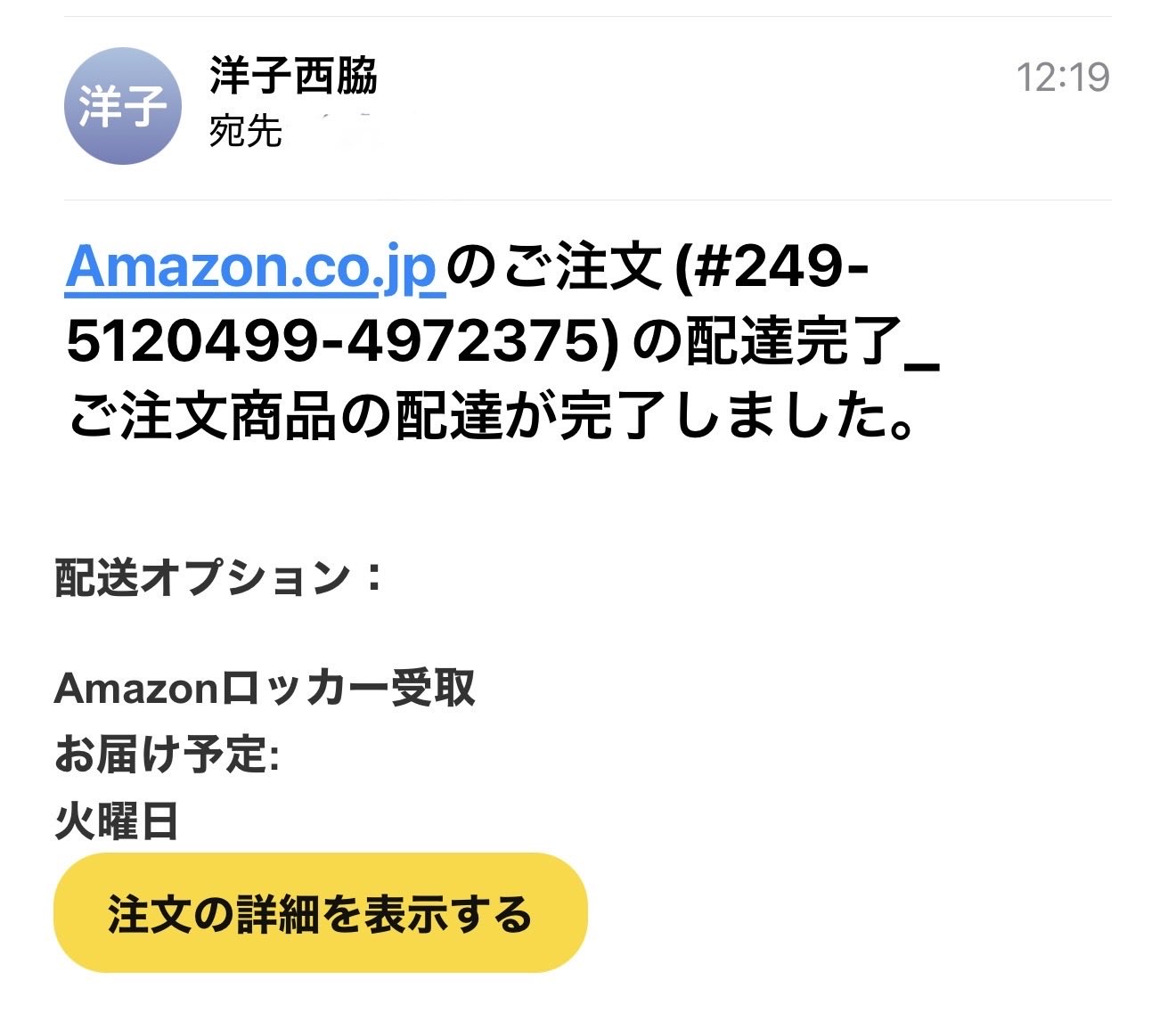Tap the の配達完了_ subject text
This screenshot has width=1176, height=1029.
click(785, 340)
